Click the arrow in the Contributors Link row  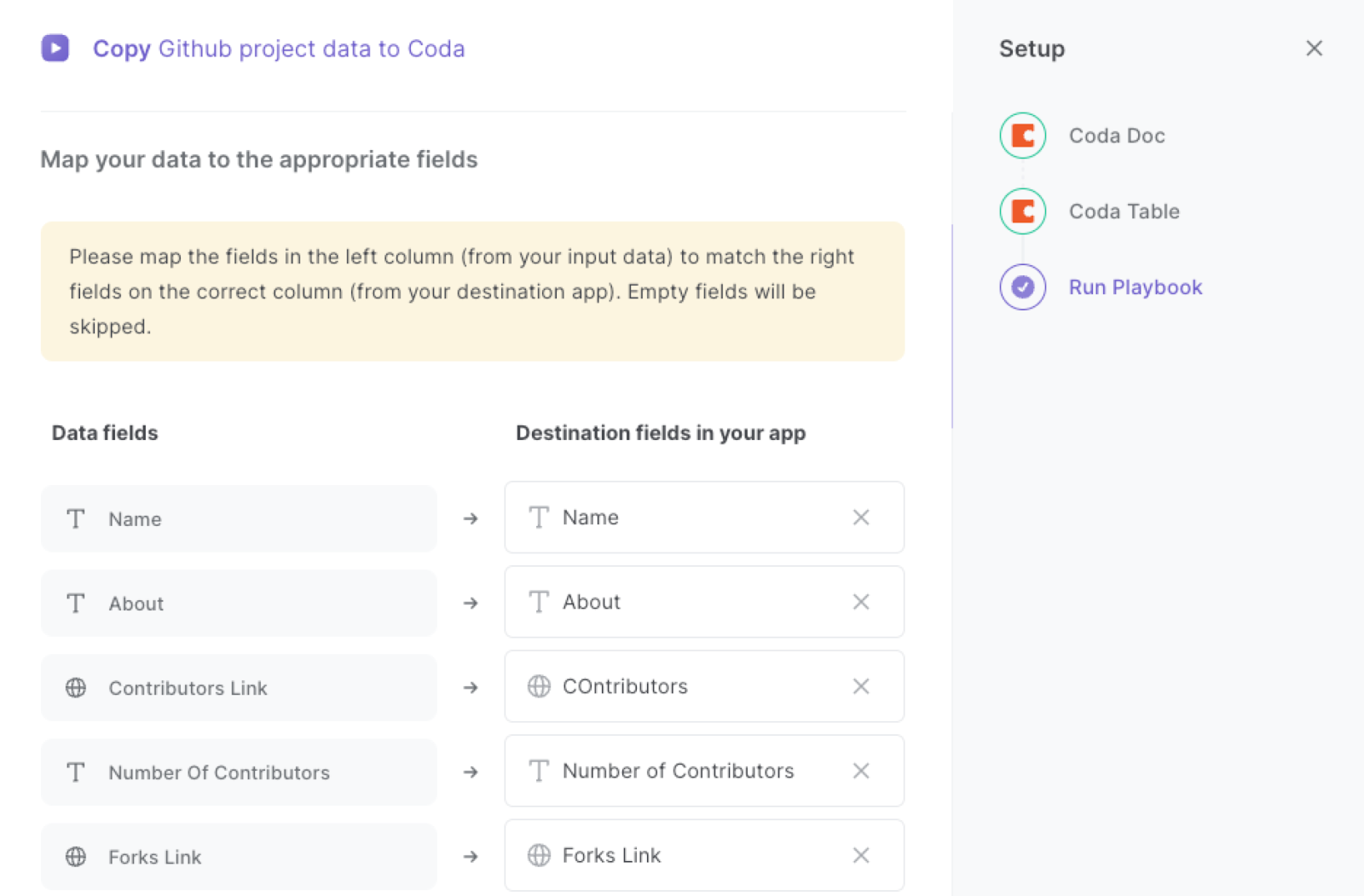pos(471,687)
